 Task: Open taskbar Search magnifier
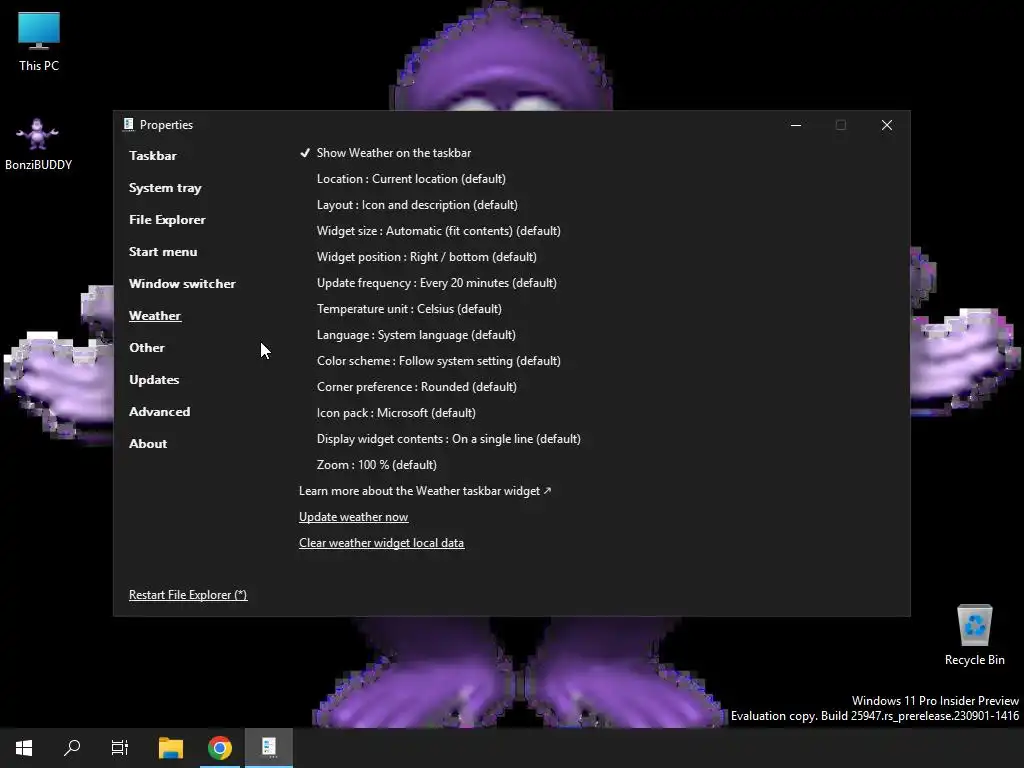[x=72, y=747]
